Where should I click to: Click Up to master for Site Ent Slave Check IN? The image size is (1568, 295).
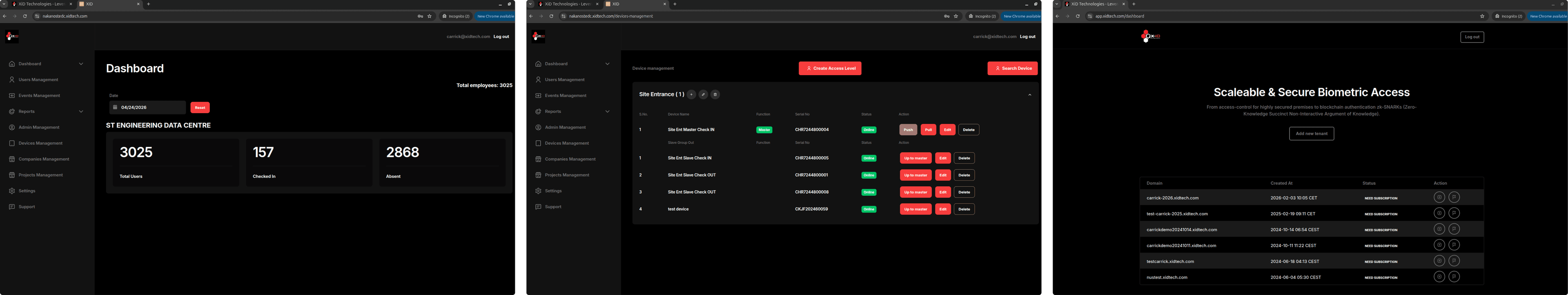(915, 158)
